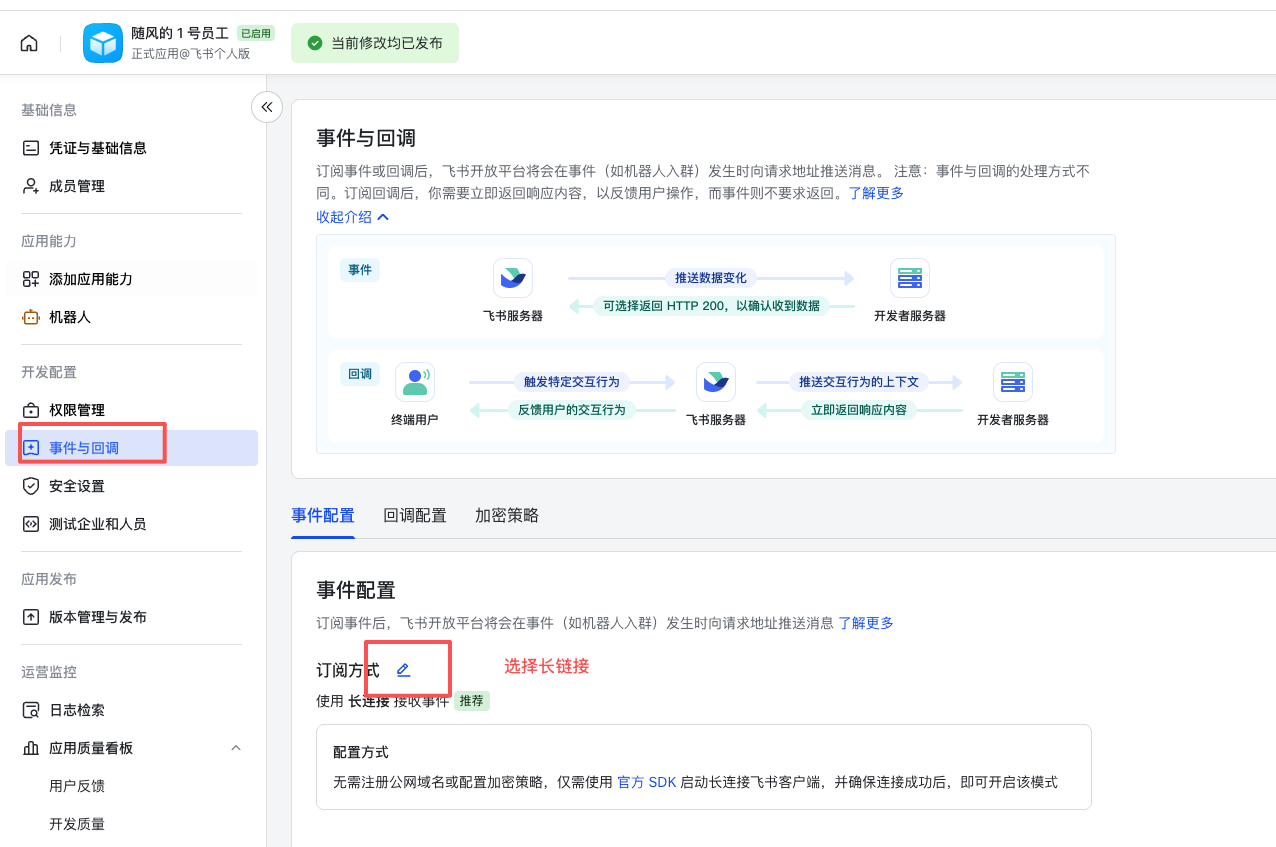The height and width of the screenshot is (847, 1276).
Task: Collapse the 应用质量看板 section chevron
Action: pos(236,747)
